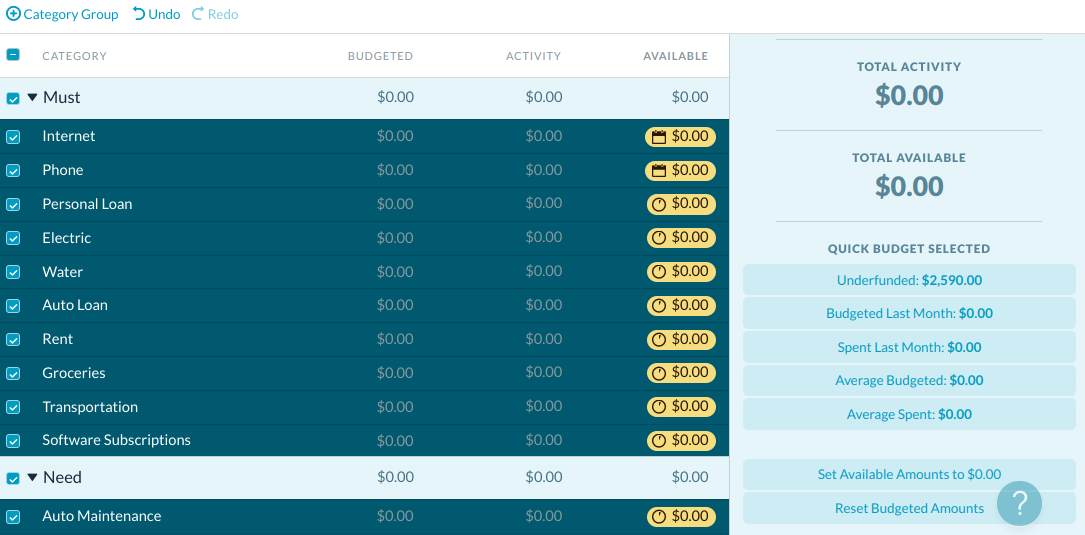The width and height of the screenshot is (1085, 535).
Task: Select Budgeted Last Month quick budget option
Action: [909, 314]
